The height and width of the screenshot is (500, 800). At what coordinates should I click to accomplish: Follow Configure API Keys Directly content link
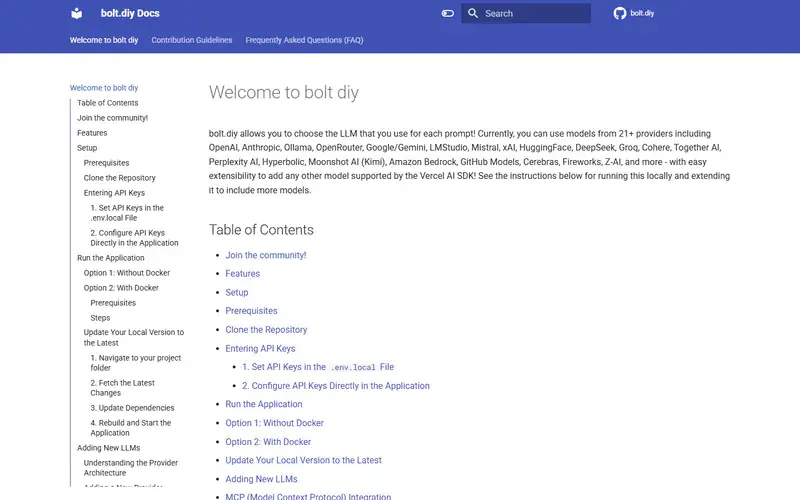click(x=336, y=386)
